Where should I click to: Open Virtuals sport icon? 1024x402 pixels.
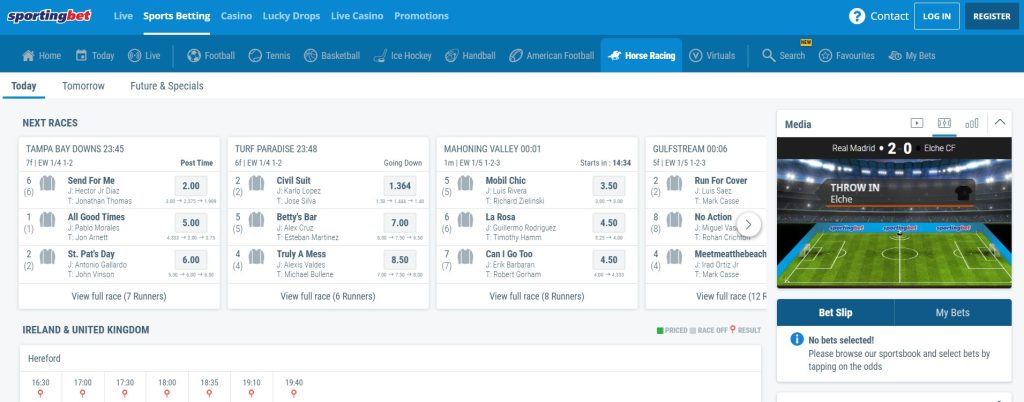click(x=696, y=55)
